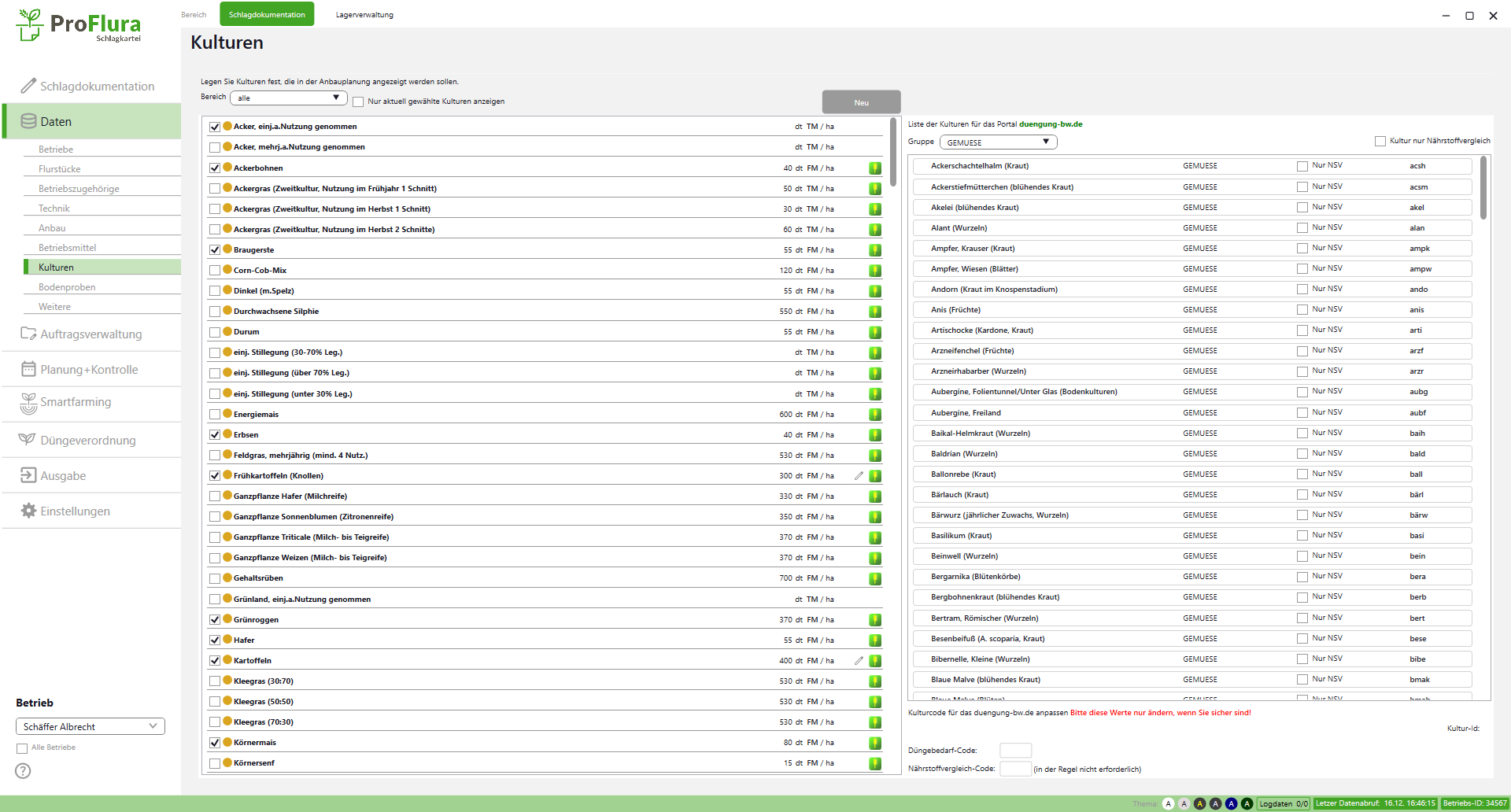The height and width of the screenshot is (812, 1511).
Task: Tick the 'Kultur nur Nährstoffvergleich' checkbox
Action: [x=1380, y=142]
